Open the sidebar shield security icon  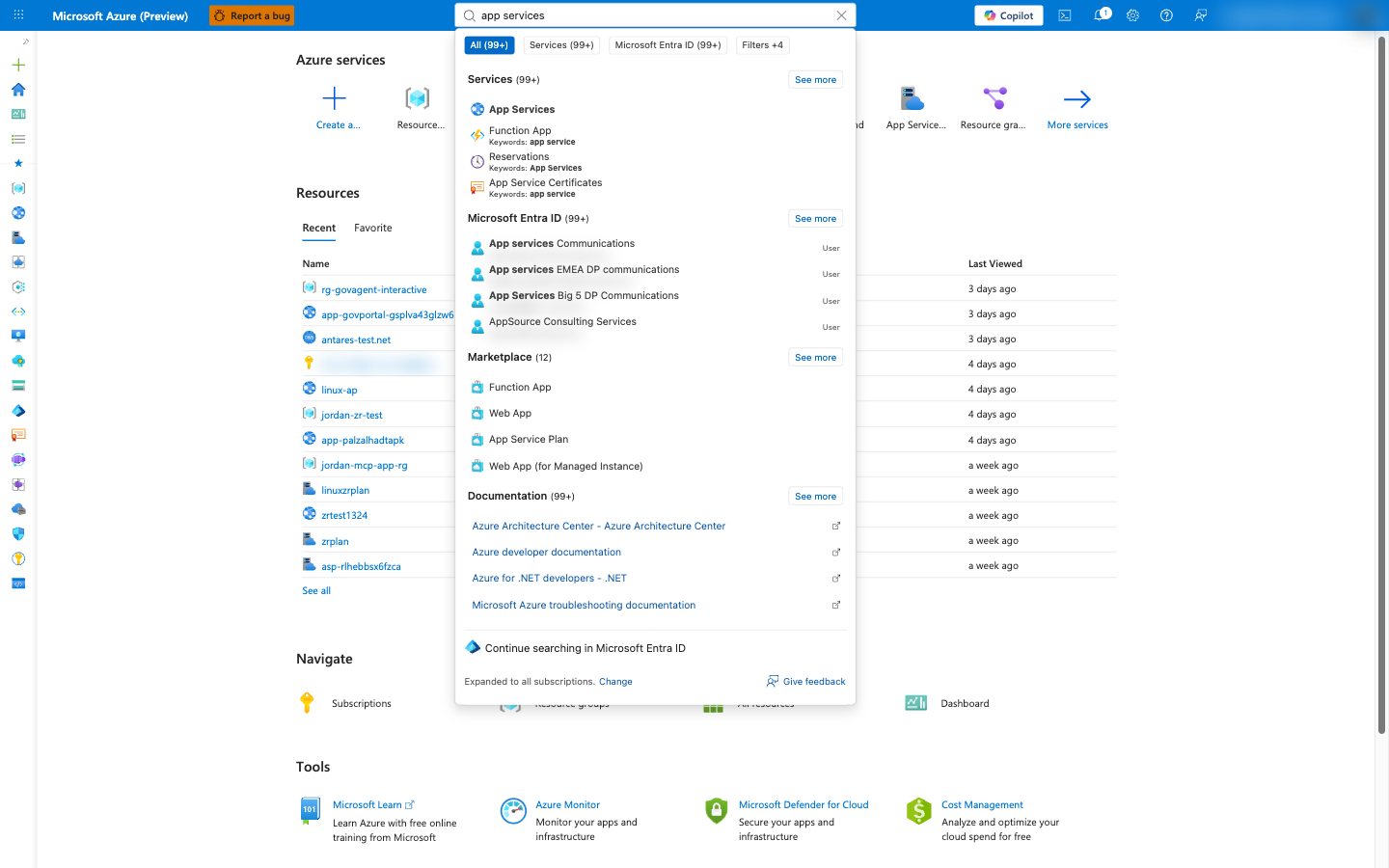click(x=18, y=533)
